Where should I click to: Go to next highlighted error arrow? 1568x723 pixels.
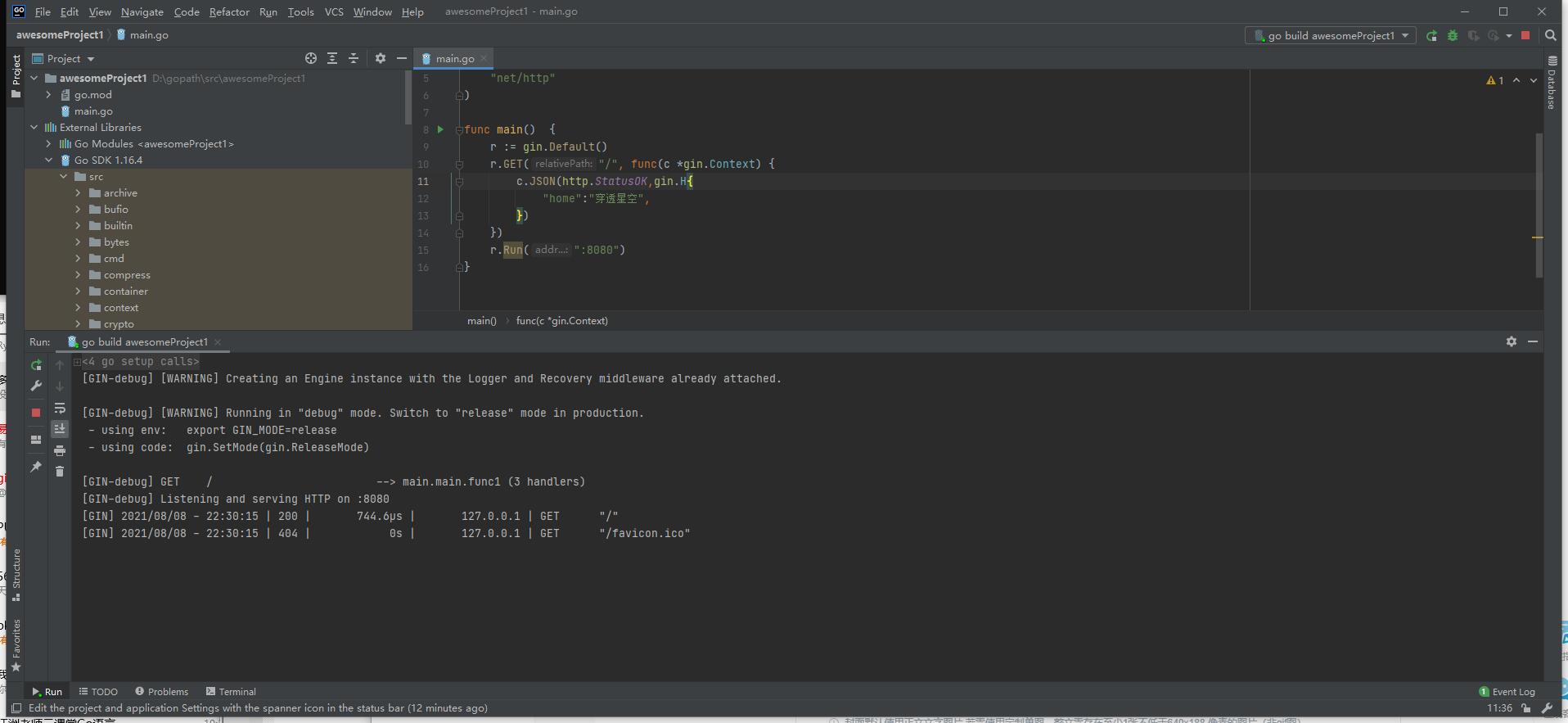pos(1533,80)
